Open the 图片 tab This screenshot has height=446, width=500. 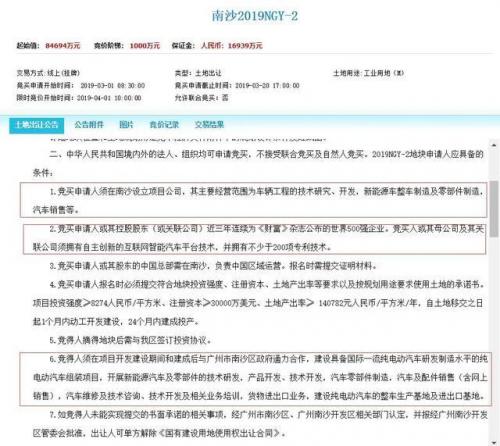click(127, 125)
